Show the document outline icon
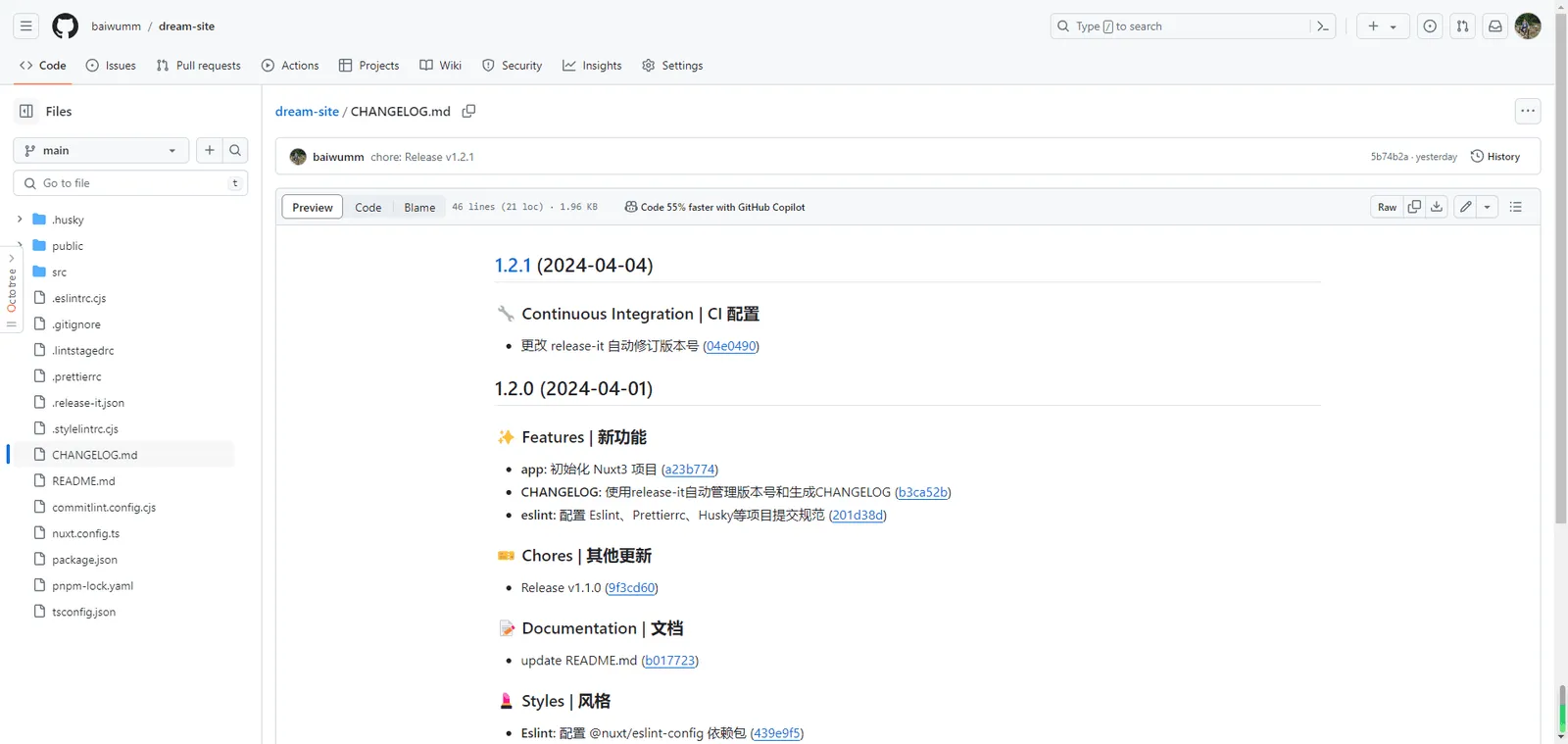1568x744 pixels. point(1516,207)
